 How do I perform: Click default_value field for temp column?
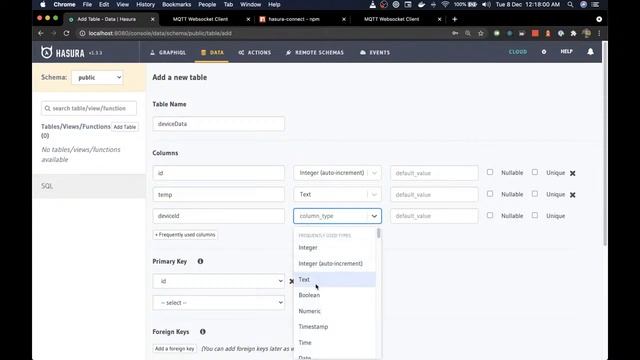click(434, 195)
